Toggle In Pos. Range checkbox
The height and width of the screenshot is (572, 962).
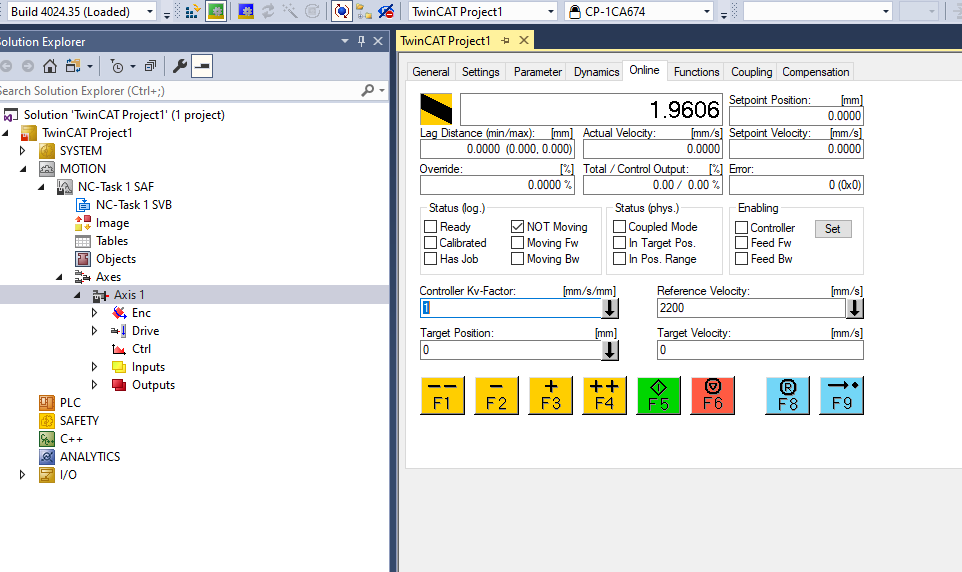point(620,259)
